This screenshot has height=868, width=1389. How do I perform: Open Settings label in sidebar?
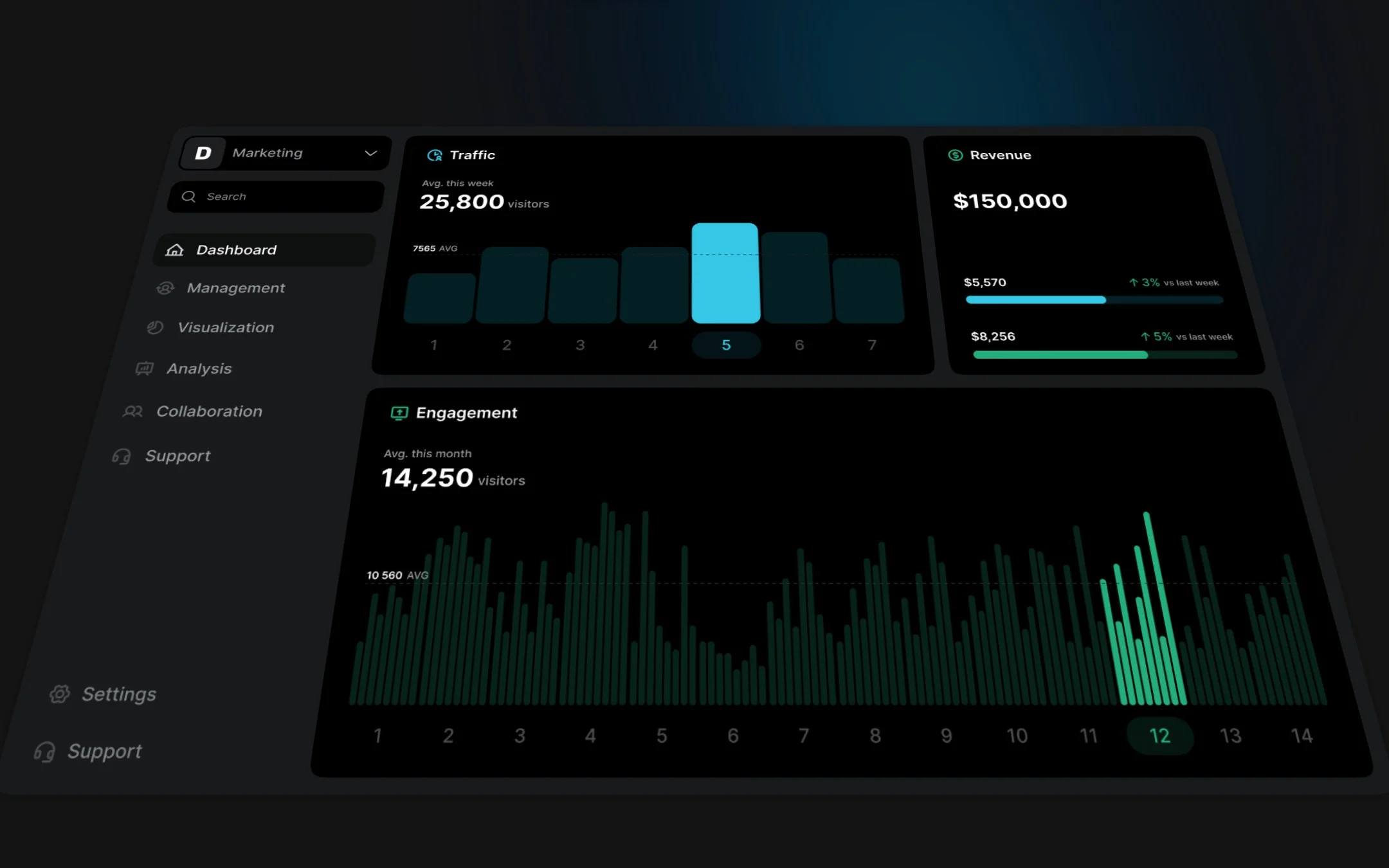click(119, 694)
